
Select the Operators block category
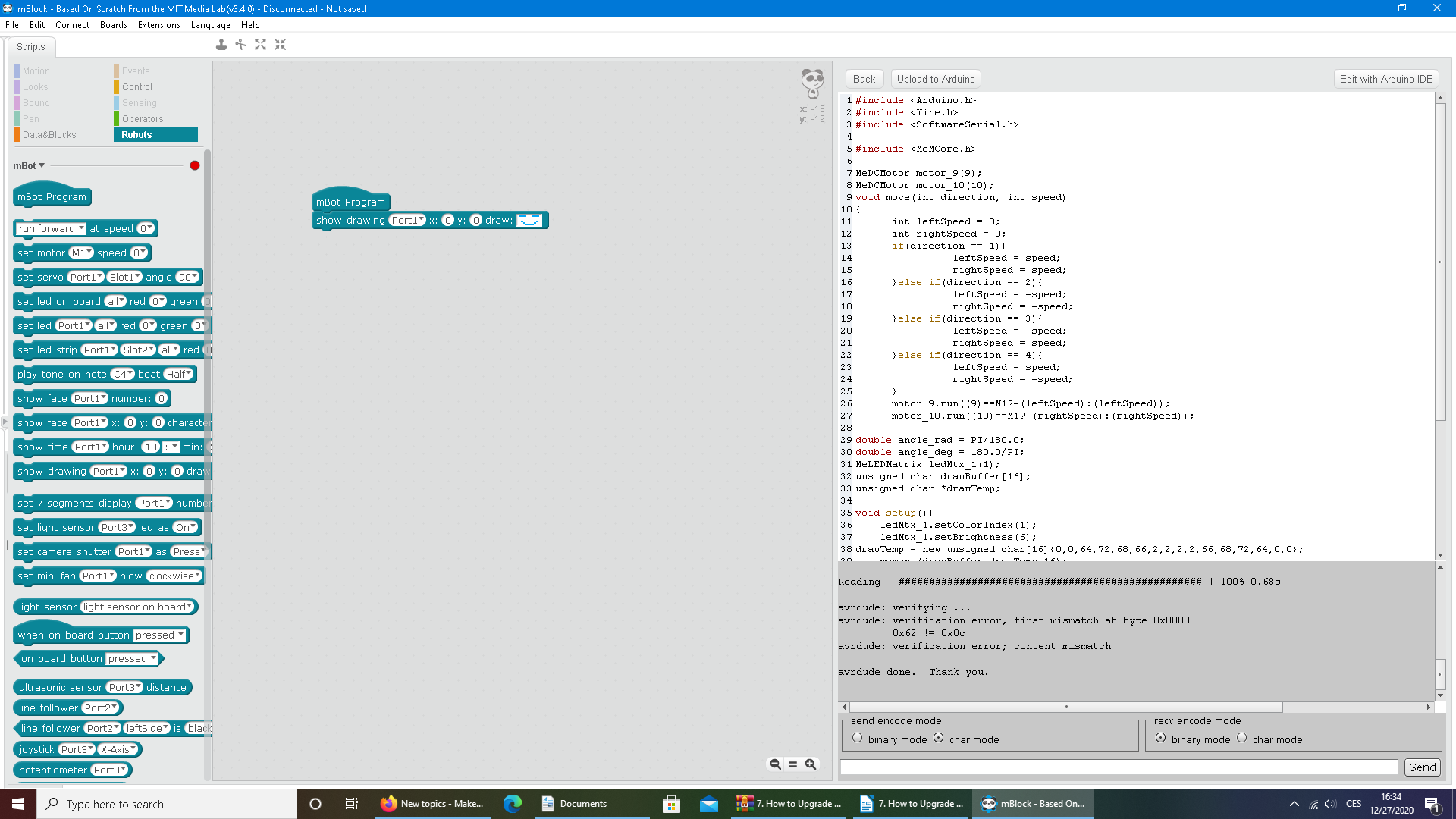tap(143, 119)
